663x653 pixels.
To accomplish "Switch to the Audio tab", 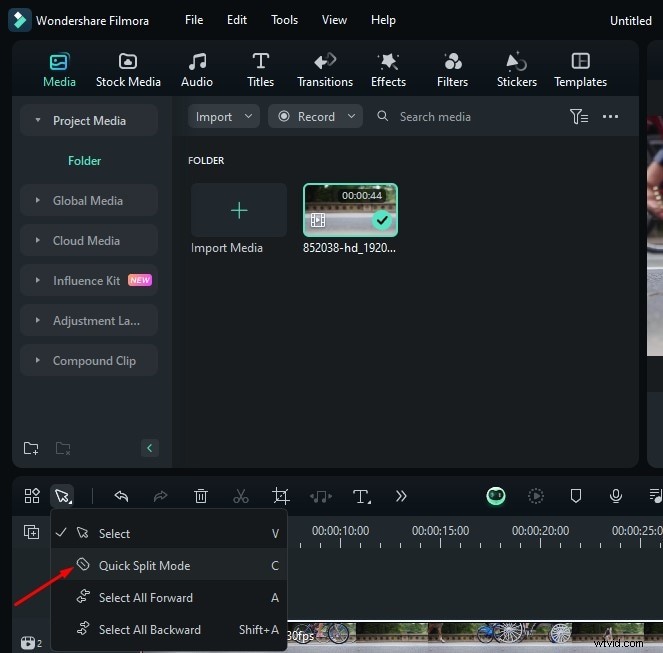I will pos(197,70).
